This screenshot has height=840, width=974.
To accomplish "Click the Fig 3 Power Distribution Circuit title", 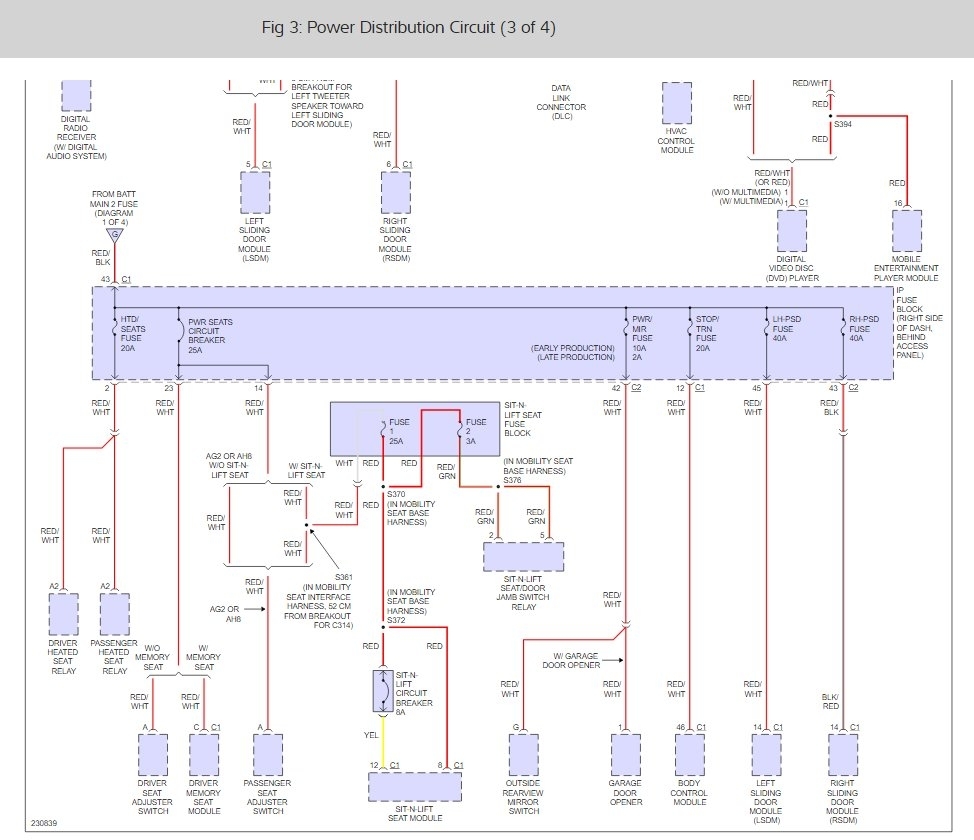I will [409, 27].
